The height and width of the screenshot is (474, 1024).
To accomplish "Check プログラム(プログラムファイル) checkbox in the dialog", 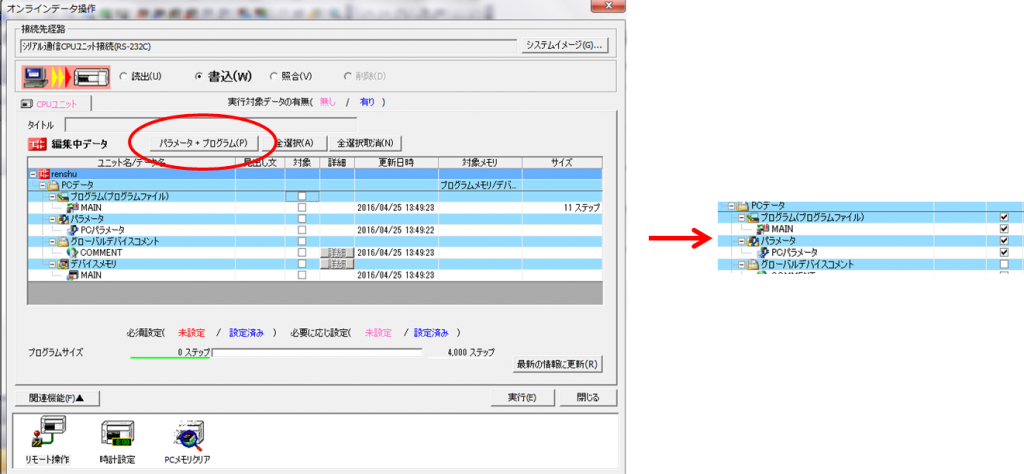I will (x=302, y=197).
